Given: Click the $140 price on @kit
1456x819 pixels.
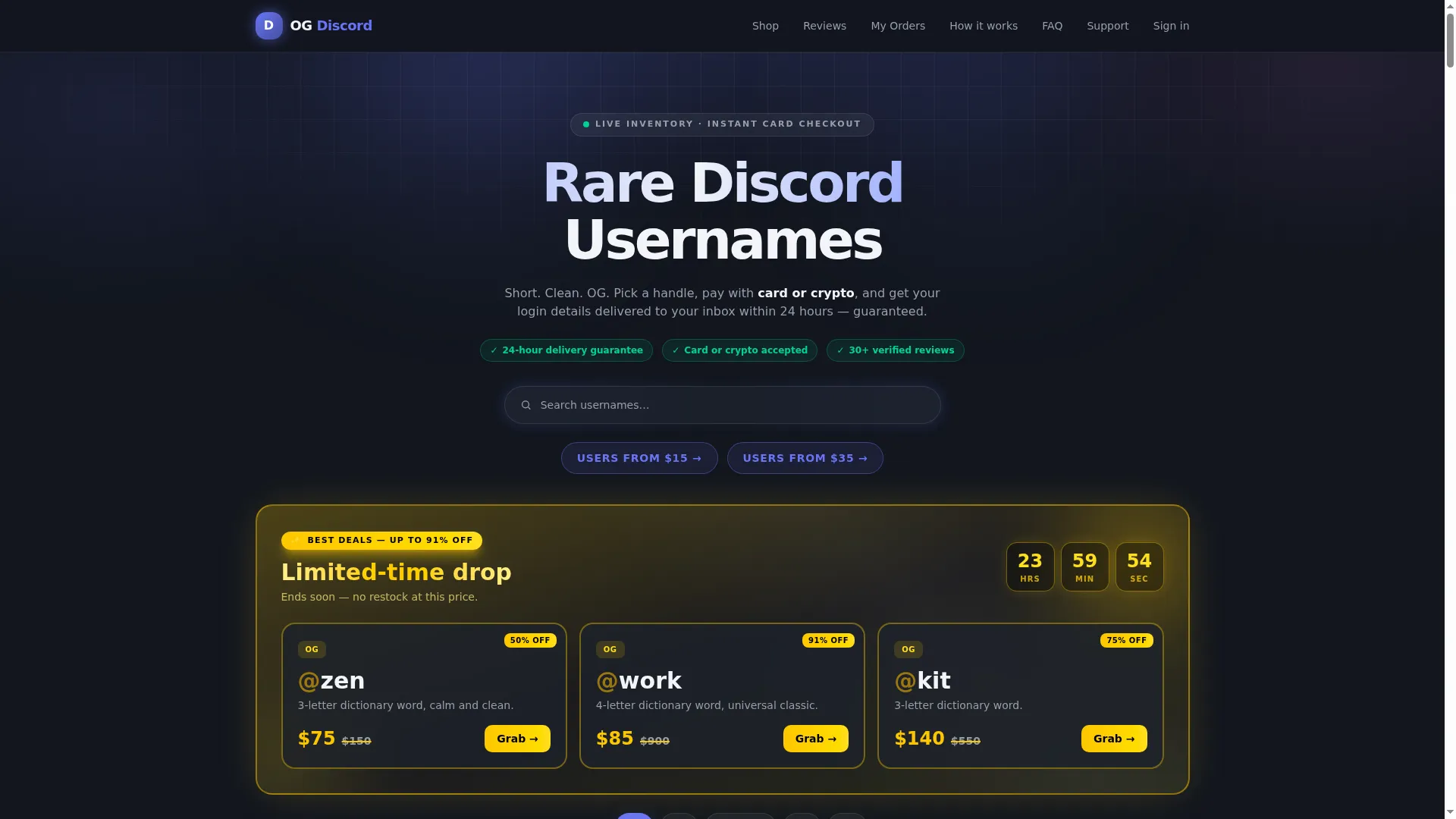Looking at the screenshot, I should click(x=919, y=739).
